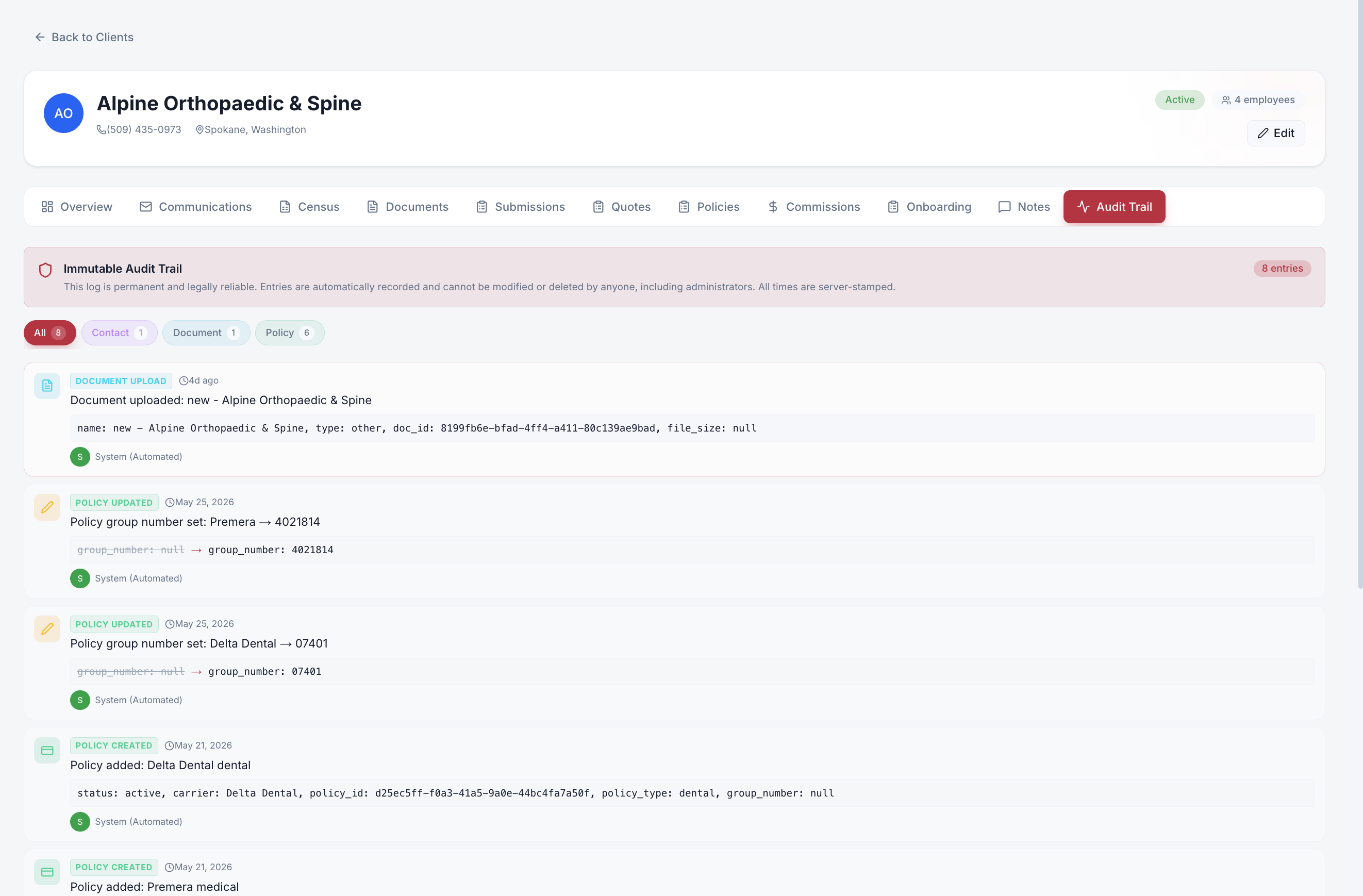Screen dimensions: 1363x896
Task: Click 'Policy added: Premera medical'
Action: tap(155, 887)
